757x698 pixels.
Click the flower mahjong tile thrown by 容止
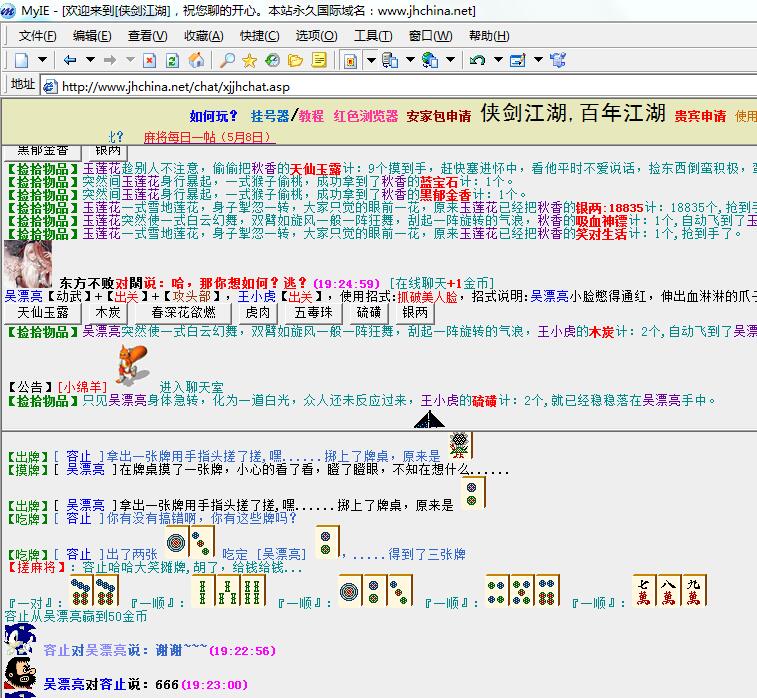point(460,445)
